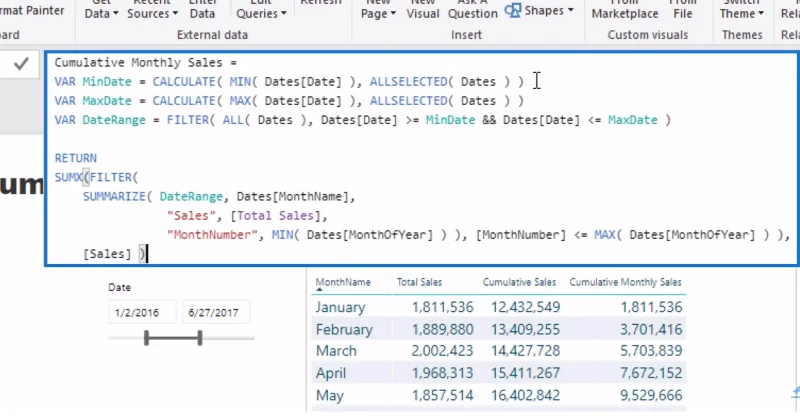Click the Cumulative Monthly Sales value 9,529,666
Viewport: 800px width, 416px height.
click(x=651, y=396)
